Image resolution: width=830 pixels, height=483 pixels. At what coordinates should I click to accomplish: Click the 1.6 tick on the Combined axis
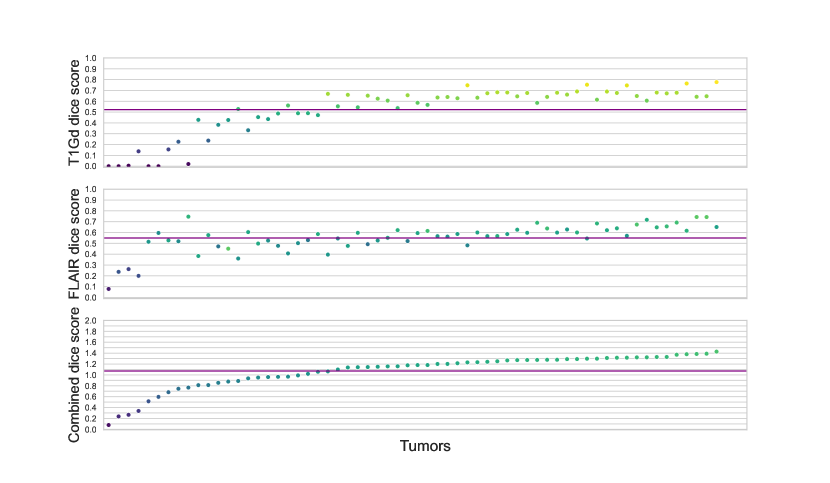91,343
